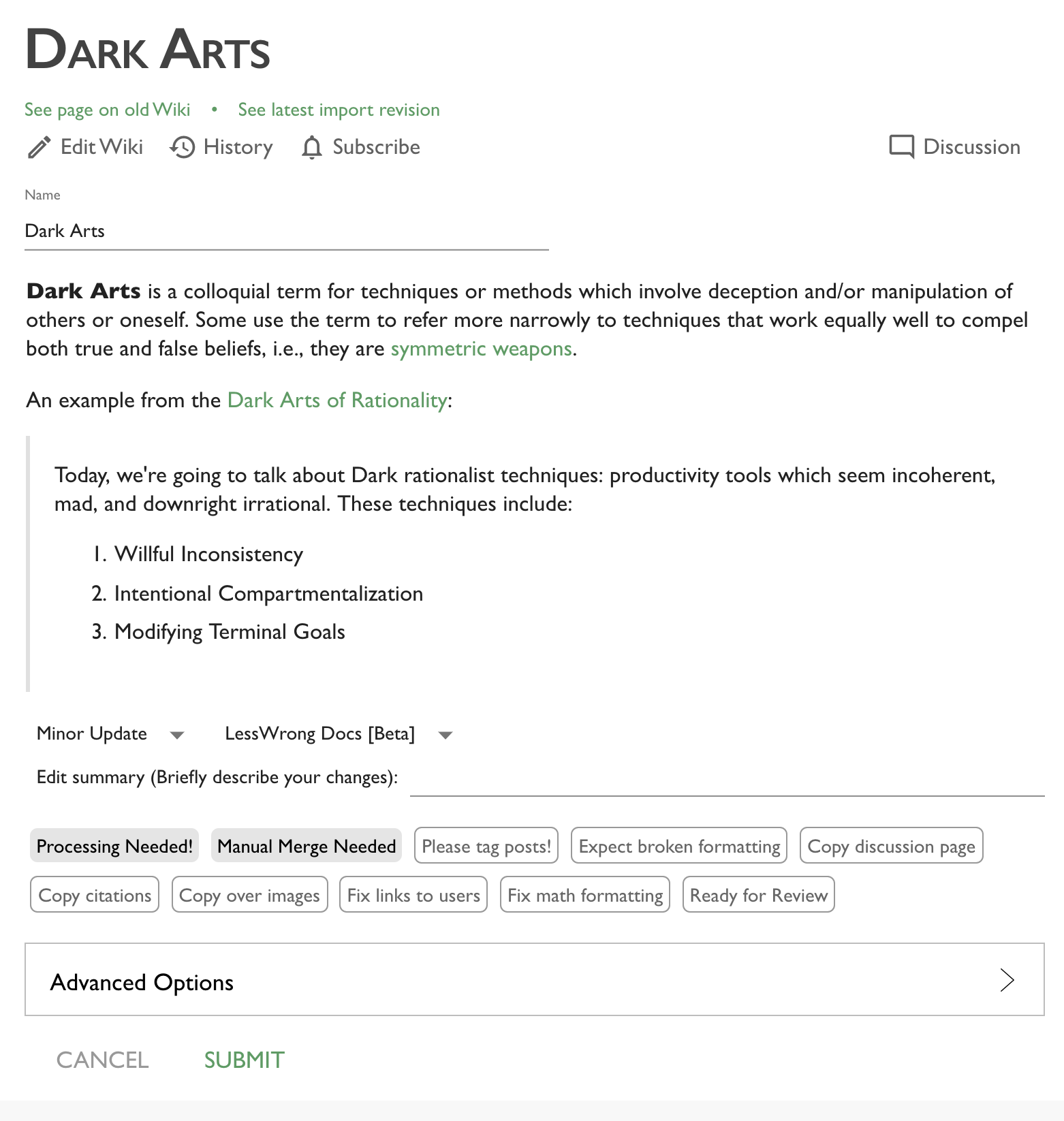The height and width of the screenshot is (1121, 1064).
Task: Click into the Edit summary field
Action: [x=727, y=779]
